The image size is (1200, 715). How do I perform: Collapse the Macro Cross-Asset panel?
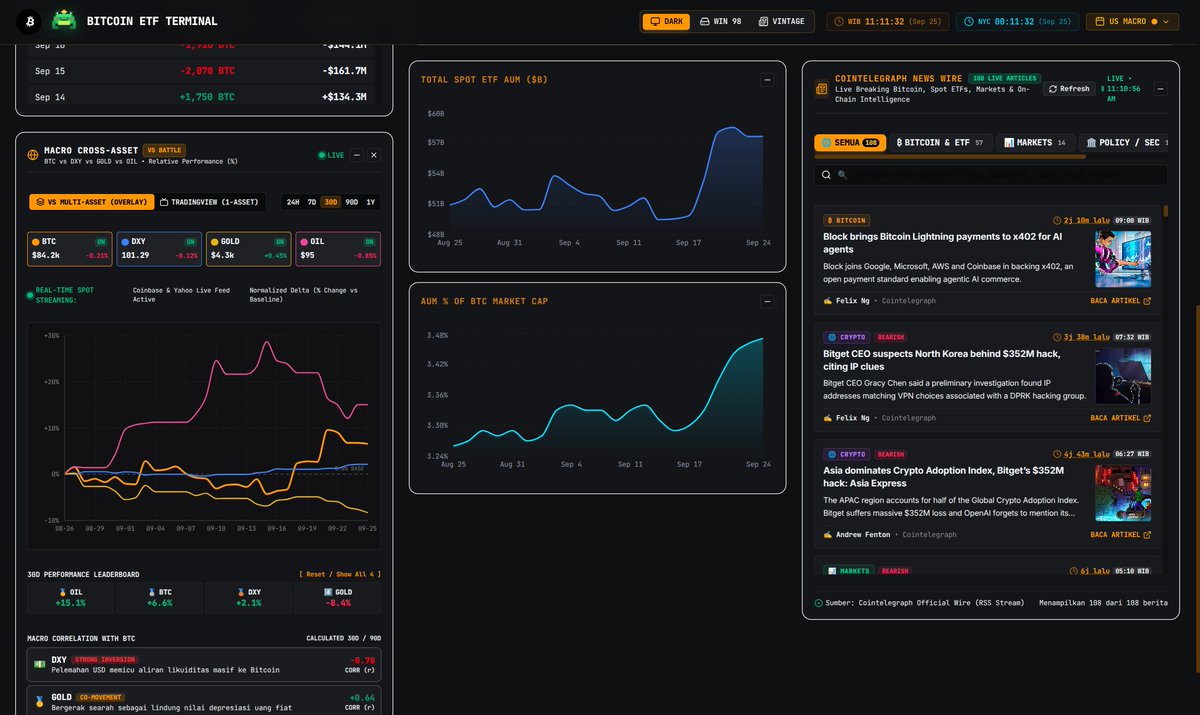357,155
